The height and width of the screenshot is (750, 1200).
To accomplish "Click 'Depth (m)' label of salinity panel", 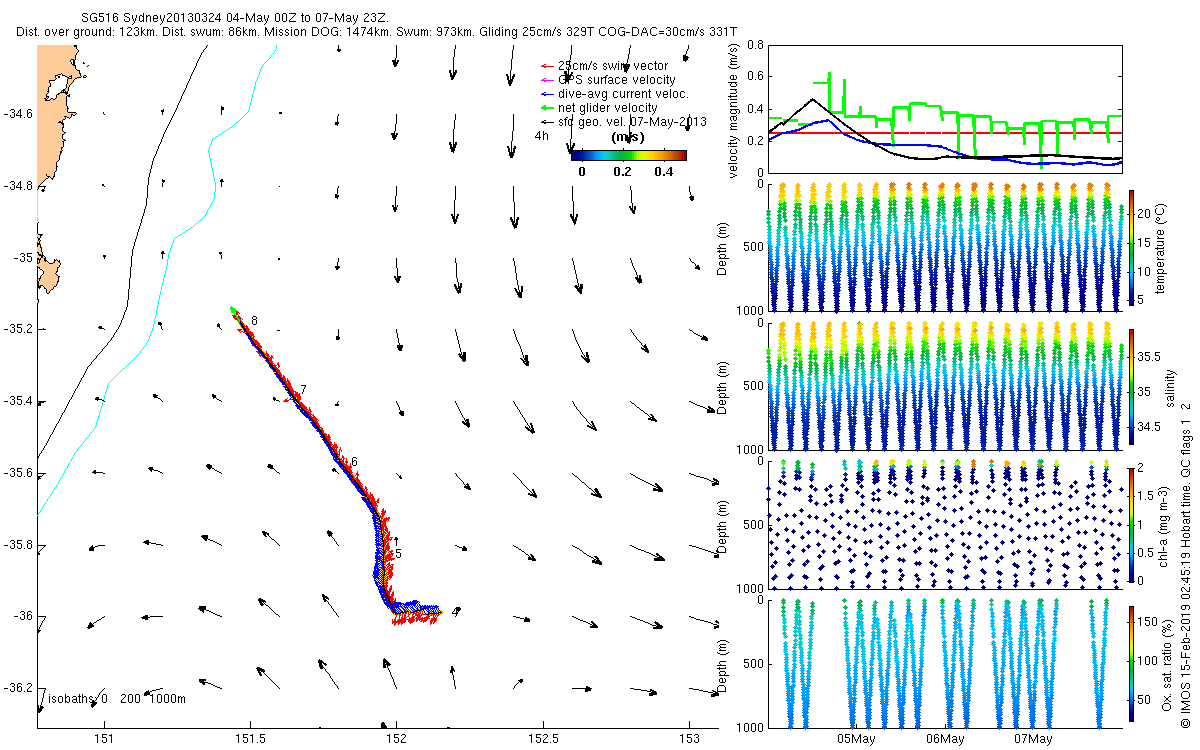I will (724, 385).
